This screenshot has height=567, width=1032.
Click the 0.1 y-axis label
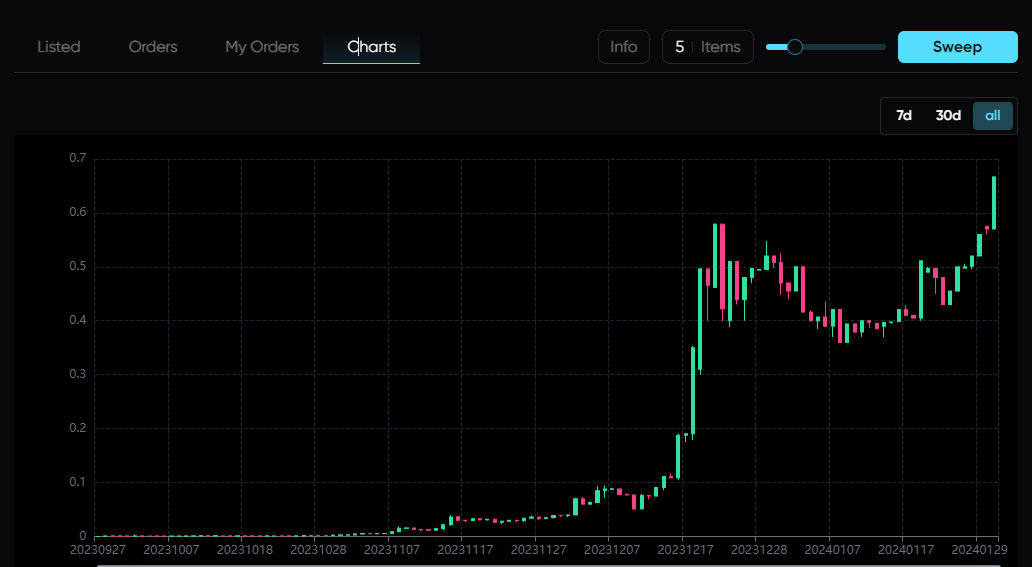[x=78, y=482]
